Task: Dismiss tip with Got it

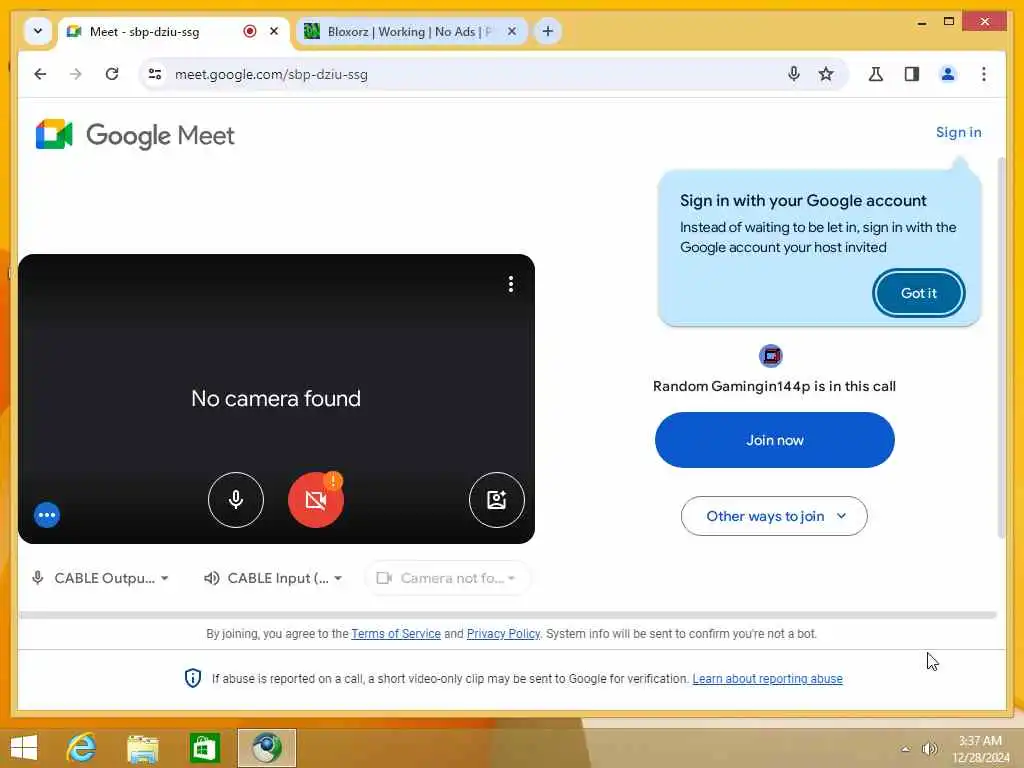Action: 918,293
